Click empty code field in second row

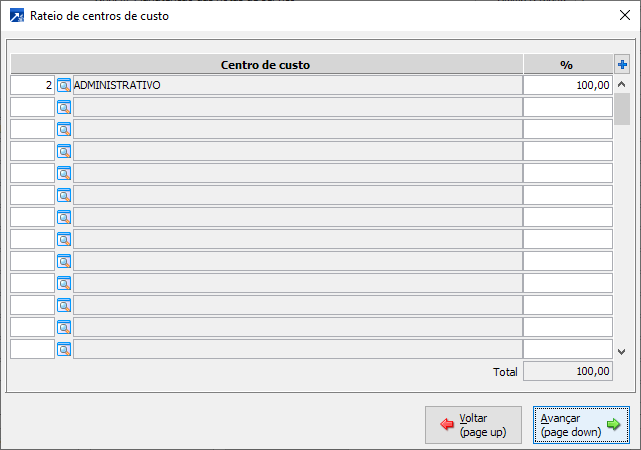click(x=32, y=108)
